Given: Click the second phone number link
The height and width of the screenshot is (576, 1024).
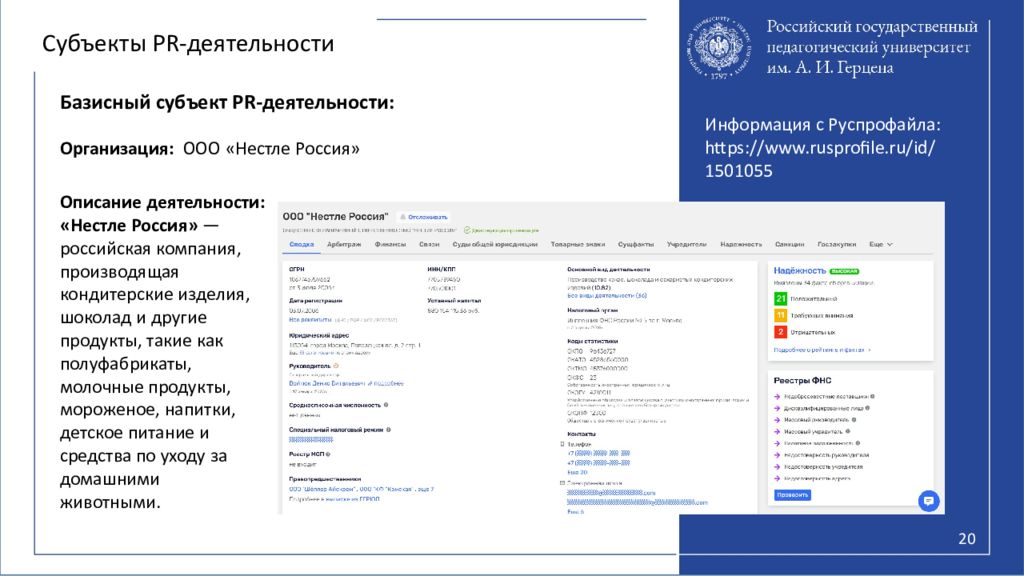Looking at the screenshot, I should pos(598,463).
